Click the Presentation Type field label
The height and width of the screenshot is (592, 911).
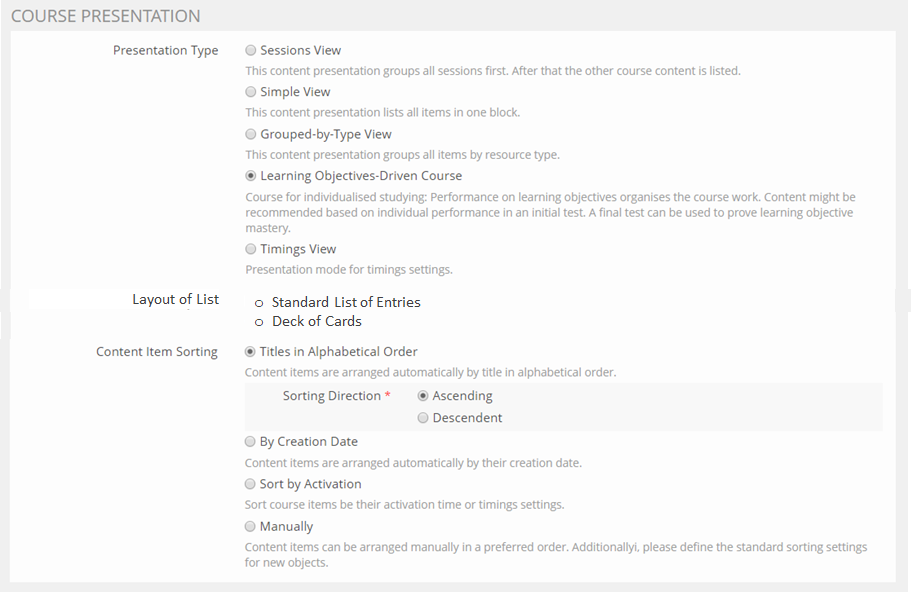coord(165,51)
